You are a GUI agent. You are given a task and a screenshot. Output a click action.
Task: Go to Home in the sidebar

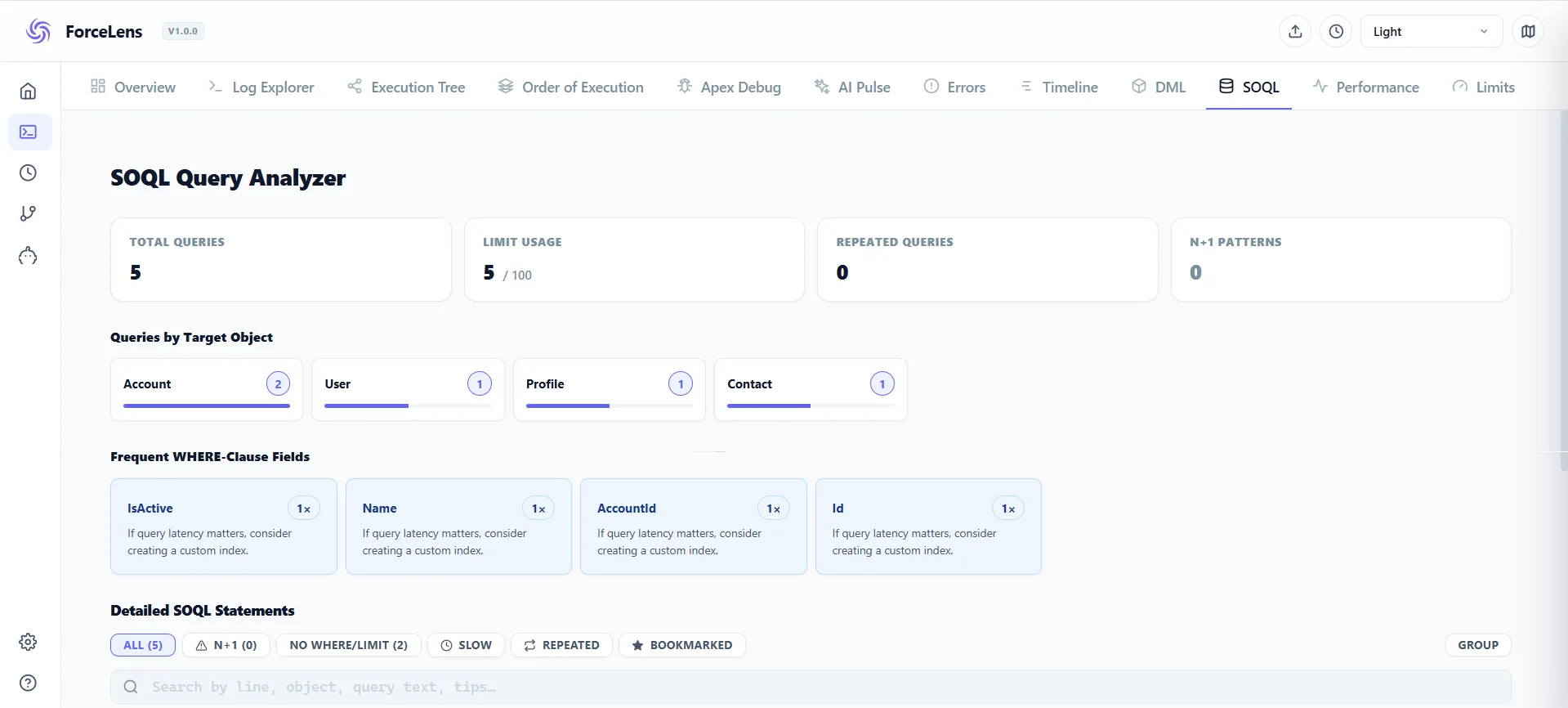point(29,91)
